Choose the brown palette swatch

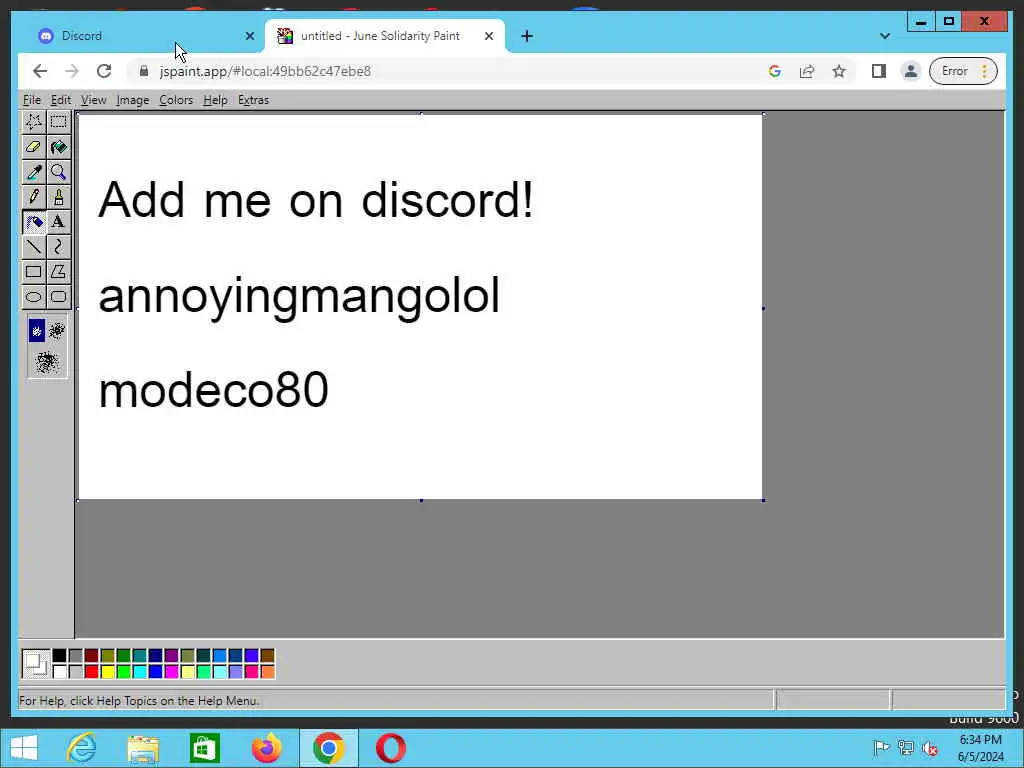pos(268,656)
